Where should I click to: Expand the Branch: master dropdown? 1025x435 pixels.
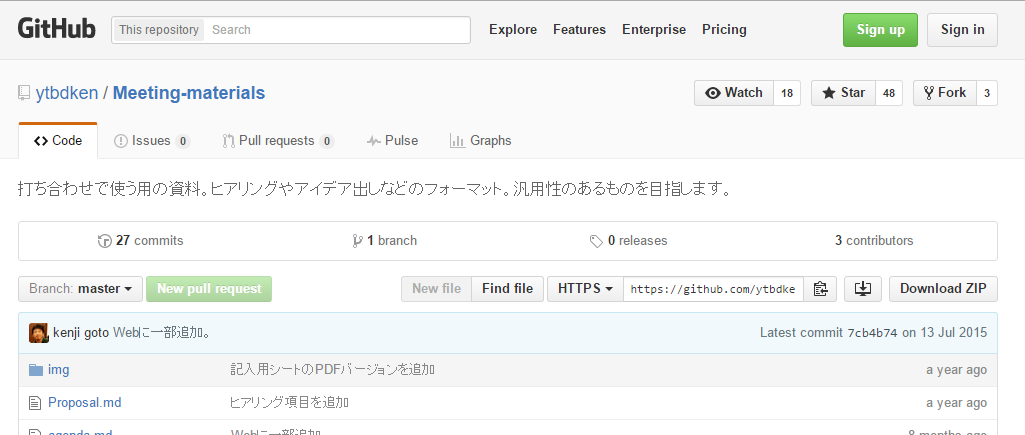(80, 289)
